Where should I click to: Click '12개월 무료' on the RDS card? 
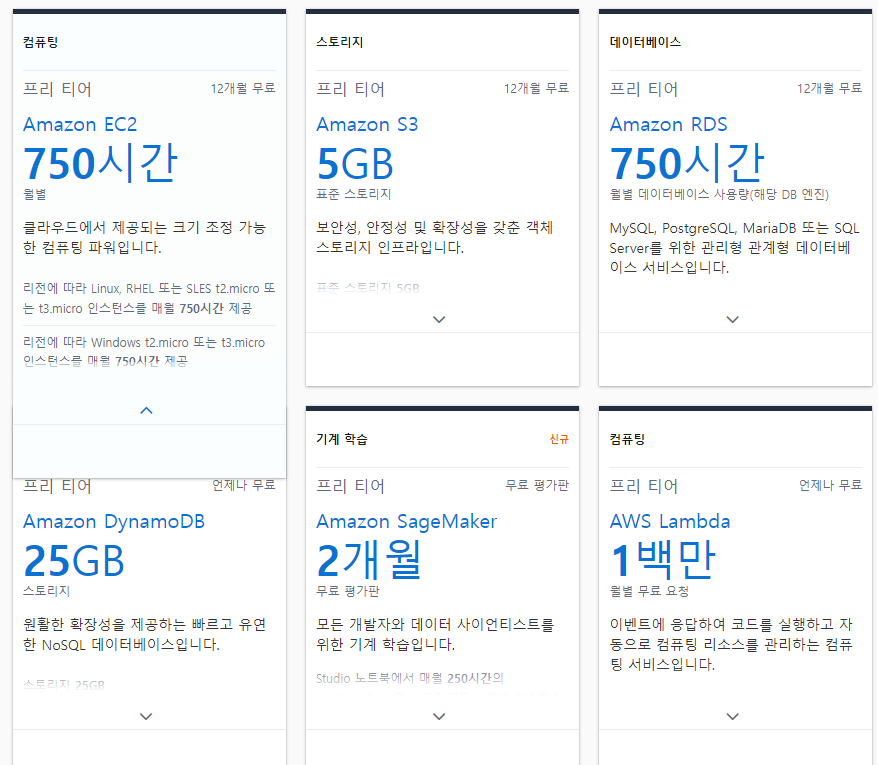(830, 88)
